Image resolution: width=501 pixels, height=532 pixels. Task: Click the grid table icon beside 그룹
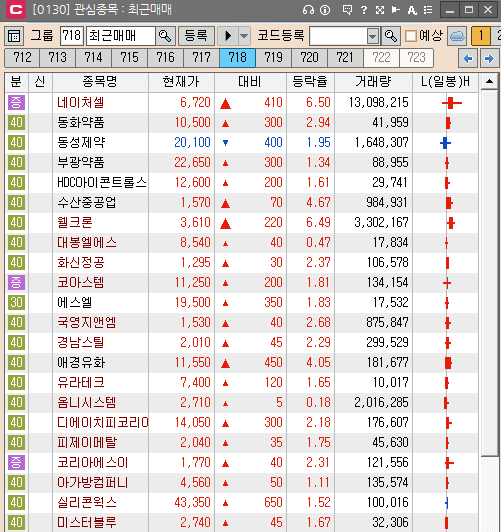[x=14, y=36]
